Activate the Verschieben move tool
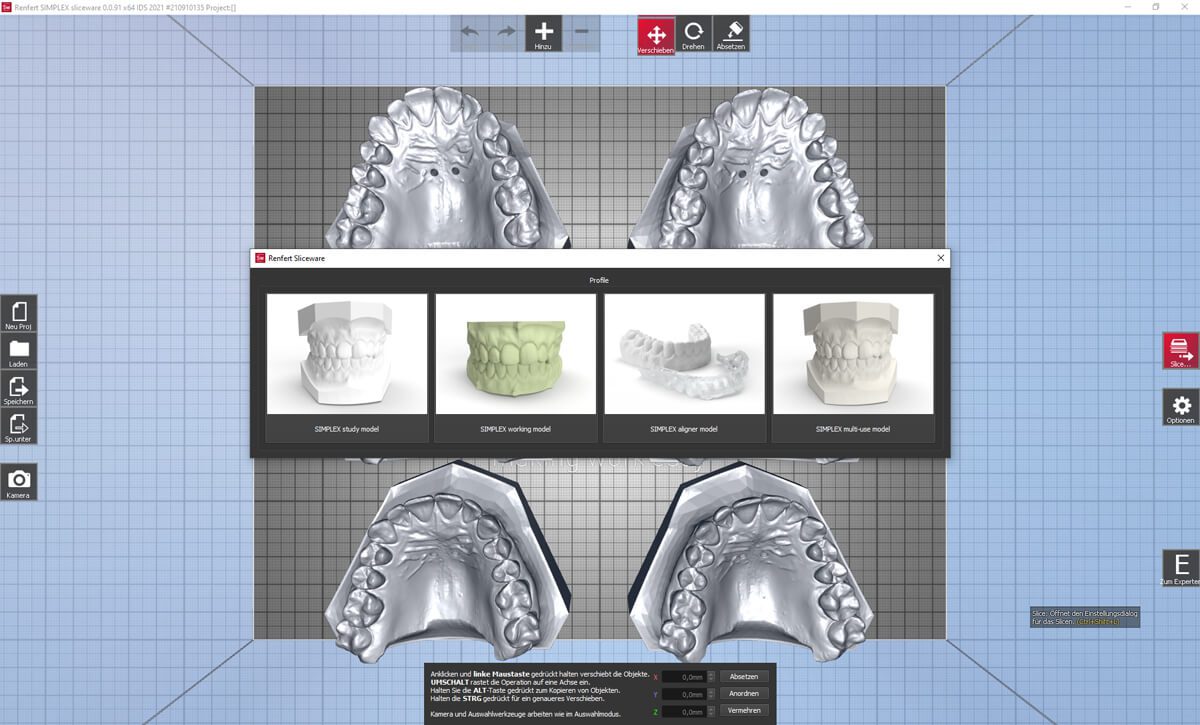Screen dimensions: 1200x725 coord(656,35)
